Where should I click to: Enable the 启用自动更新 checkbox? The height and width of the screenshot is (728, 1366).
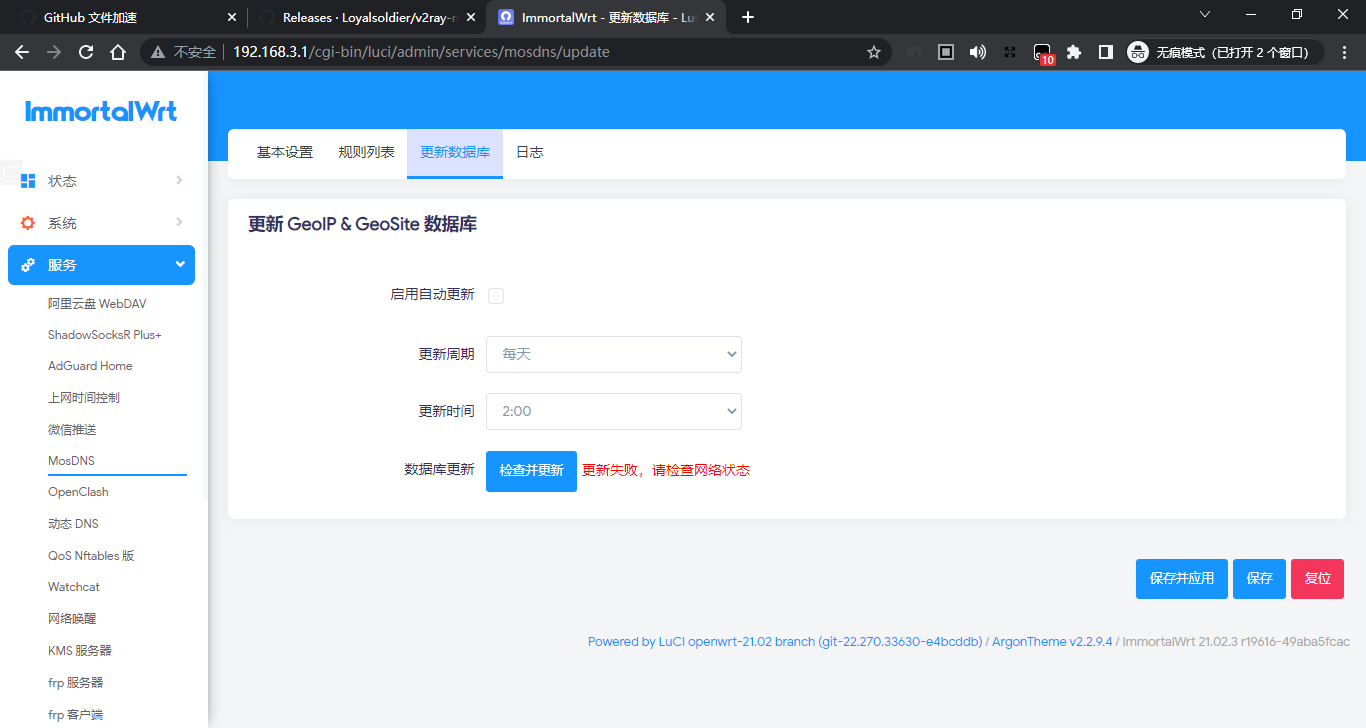[496, 295]
